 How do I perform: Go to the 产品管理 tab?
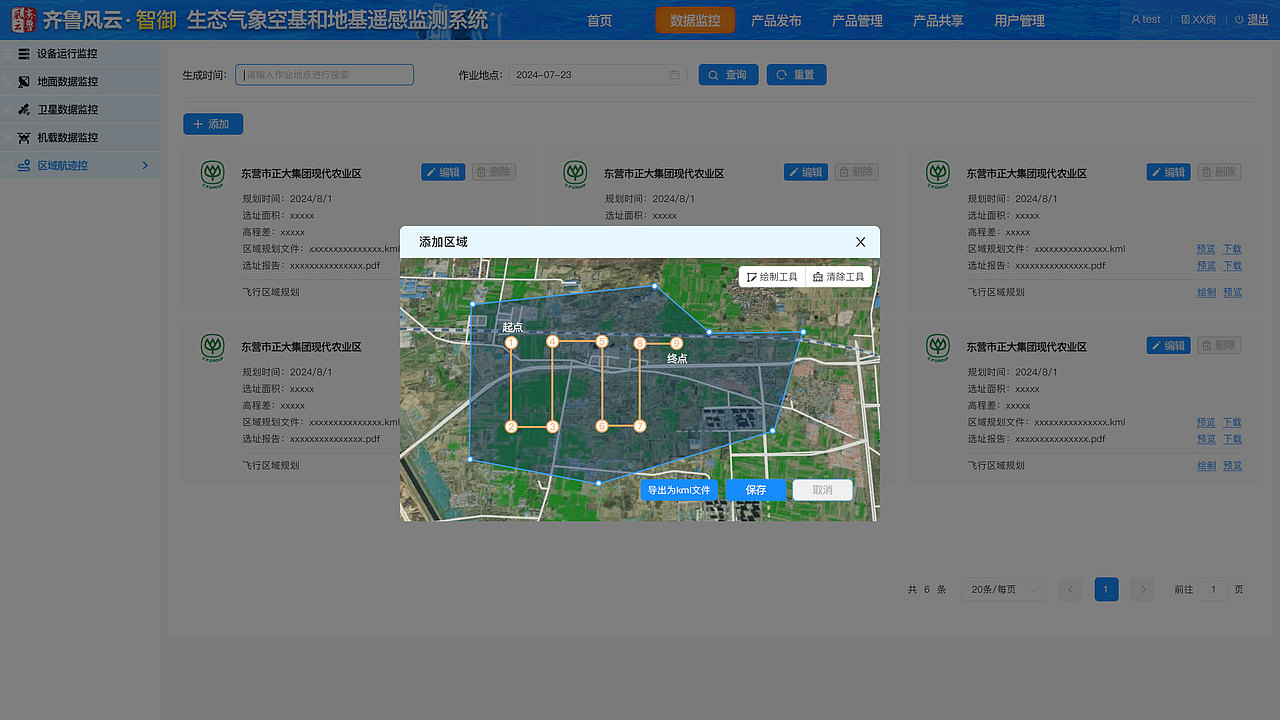click(x=857, y=20)
